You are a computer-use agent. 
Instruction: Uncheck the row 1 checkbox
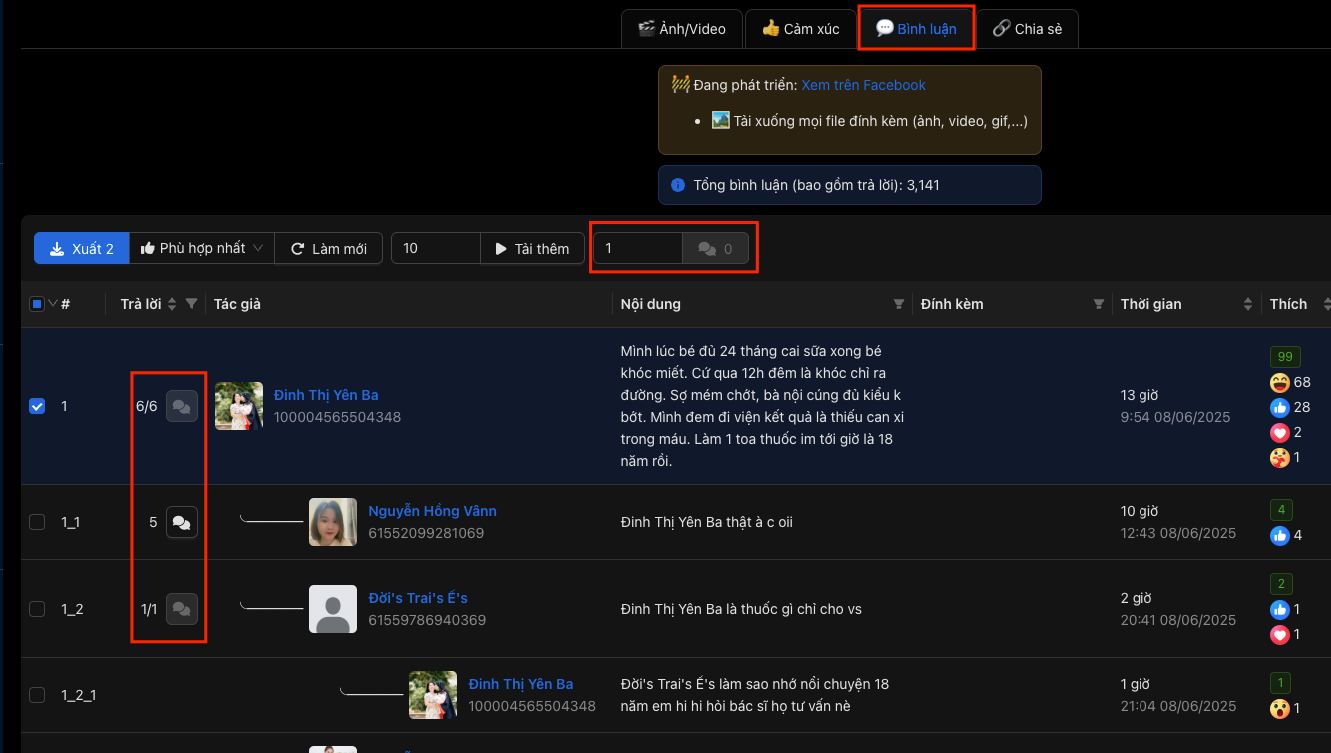37,406
